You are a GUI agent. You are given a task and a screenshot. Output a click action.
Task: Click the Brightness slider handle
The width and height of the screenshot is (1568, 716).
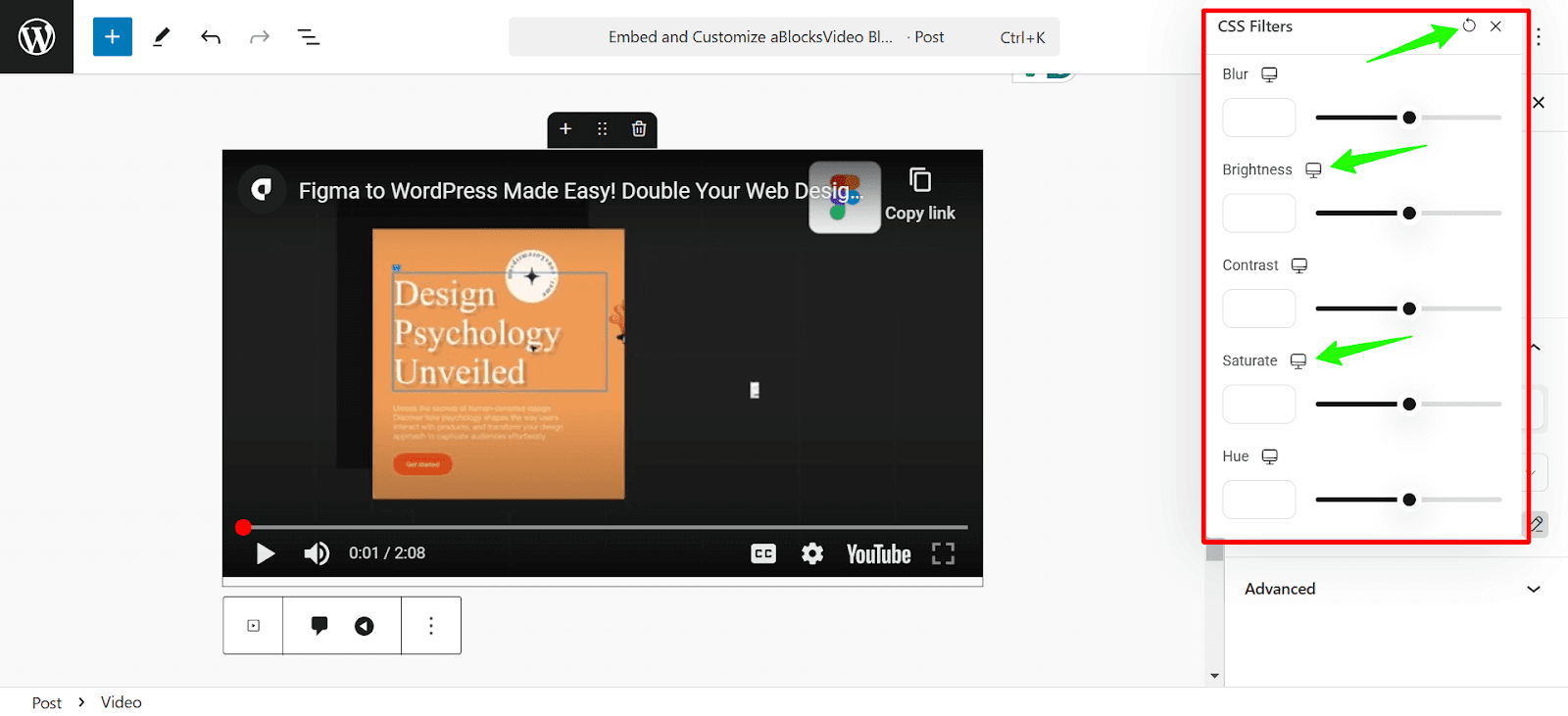1409,213
